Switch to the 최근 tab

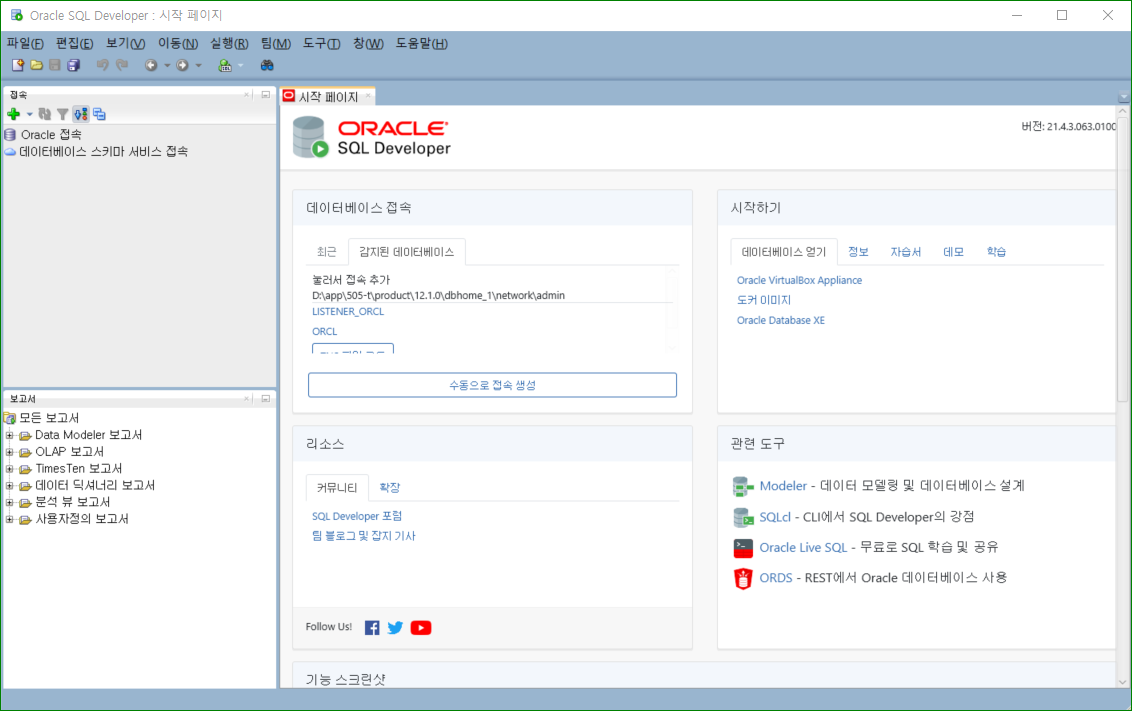[x=326, y=252]
